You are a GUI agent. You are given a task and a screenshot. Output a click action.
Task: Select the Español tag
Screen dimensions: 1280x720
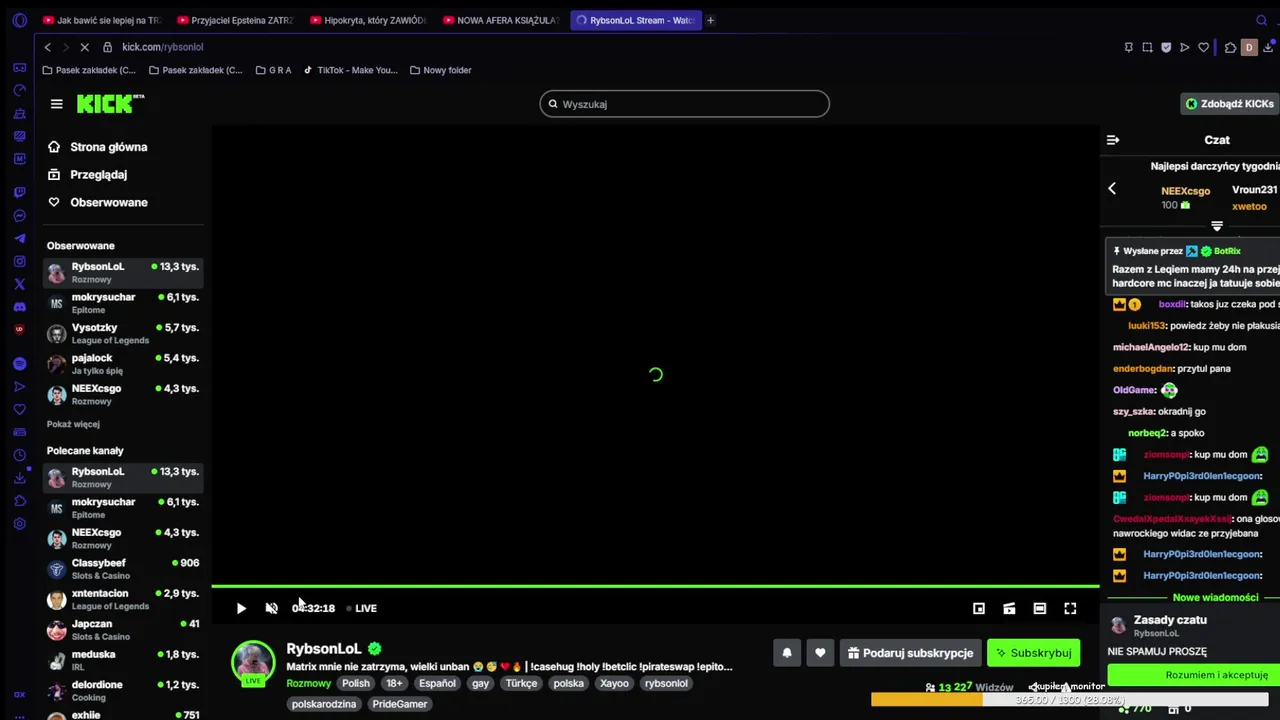[437, 684]
